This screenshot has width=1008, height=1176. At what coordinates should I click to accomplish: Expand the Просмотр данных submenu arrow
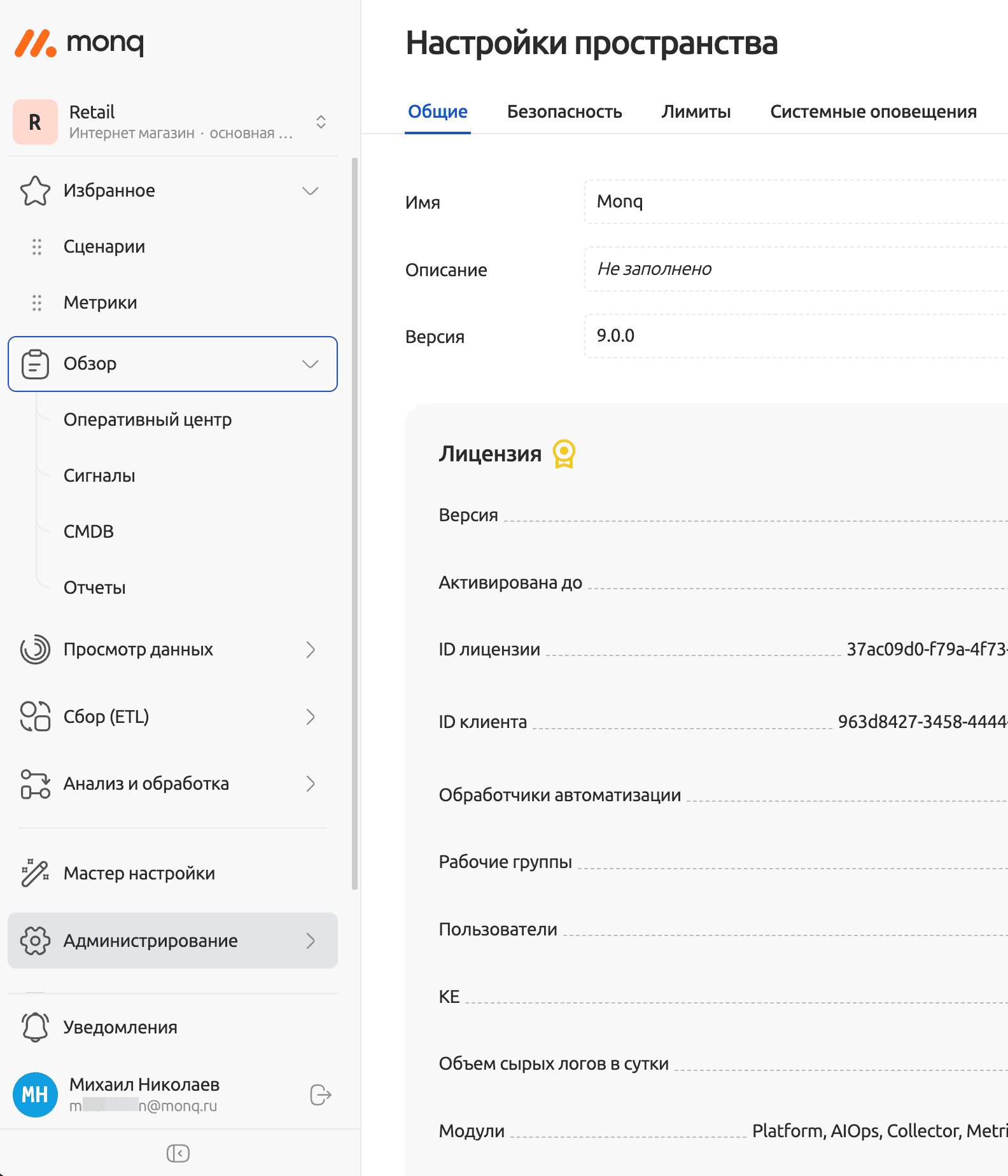[310, 650]
